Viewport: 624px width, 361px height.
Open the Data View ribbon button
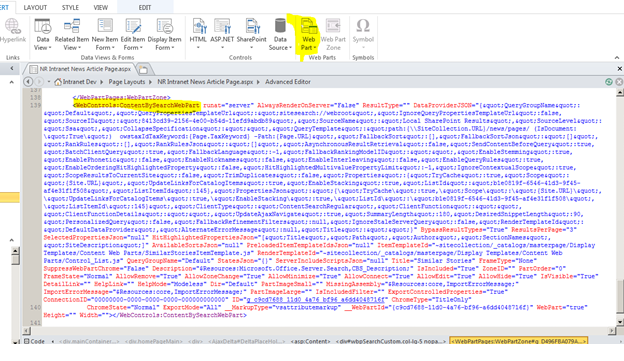coord(43,35)
